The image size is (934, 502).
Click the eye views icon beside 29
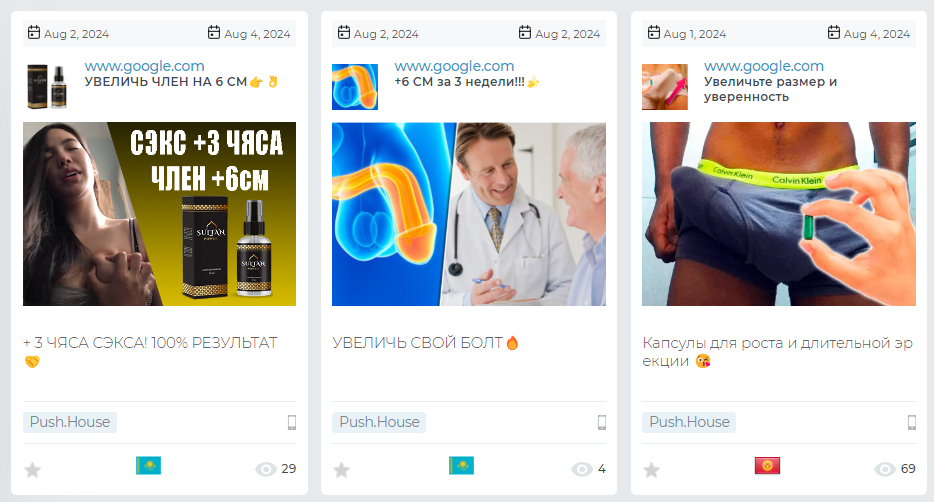(266, 469)
